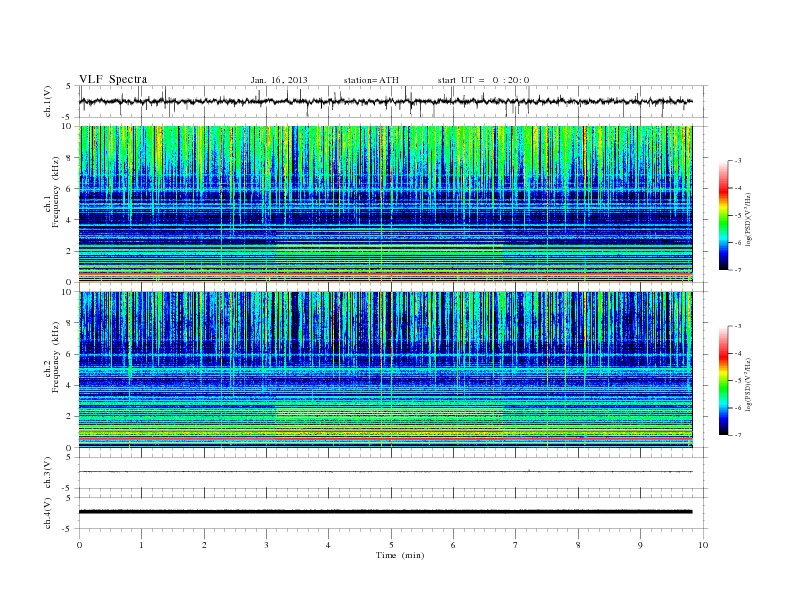
Task: Click the ch.3 voltage trace line
Action: (x=386, y=472)
